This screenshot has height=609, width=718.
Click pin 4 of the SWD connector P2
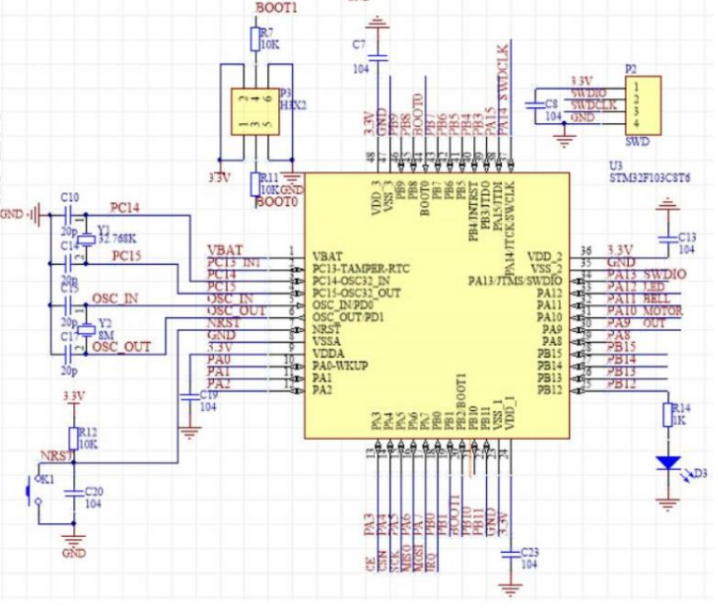636,123
